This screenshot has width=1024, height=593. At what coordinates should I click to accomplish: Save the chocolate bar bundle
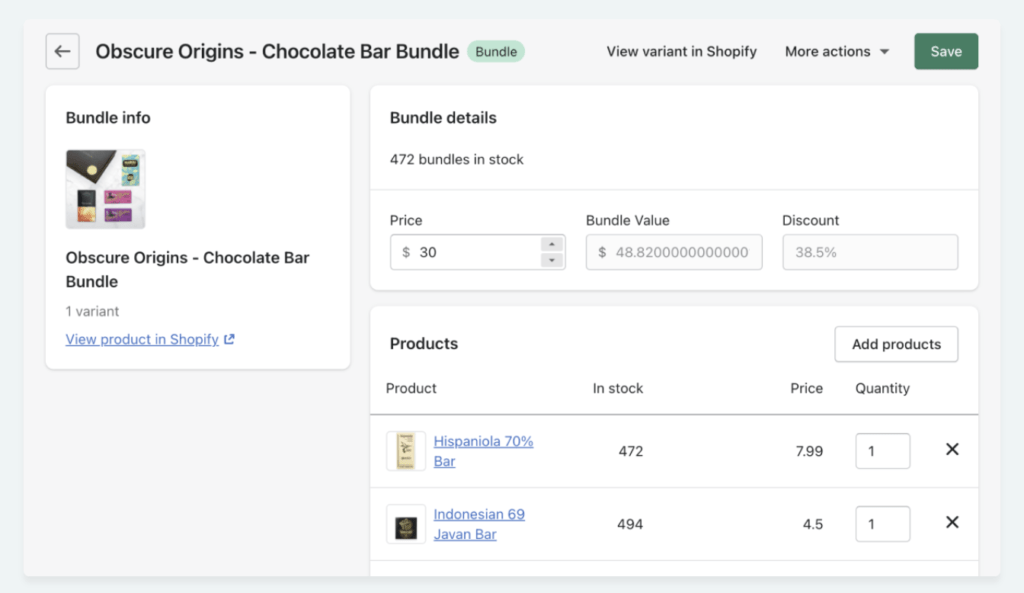point(945,51)
